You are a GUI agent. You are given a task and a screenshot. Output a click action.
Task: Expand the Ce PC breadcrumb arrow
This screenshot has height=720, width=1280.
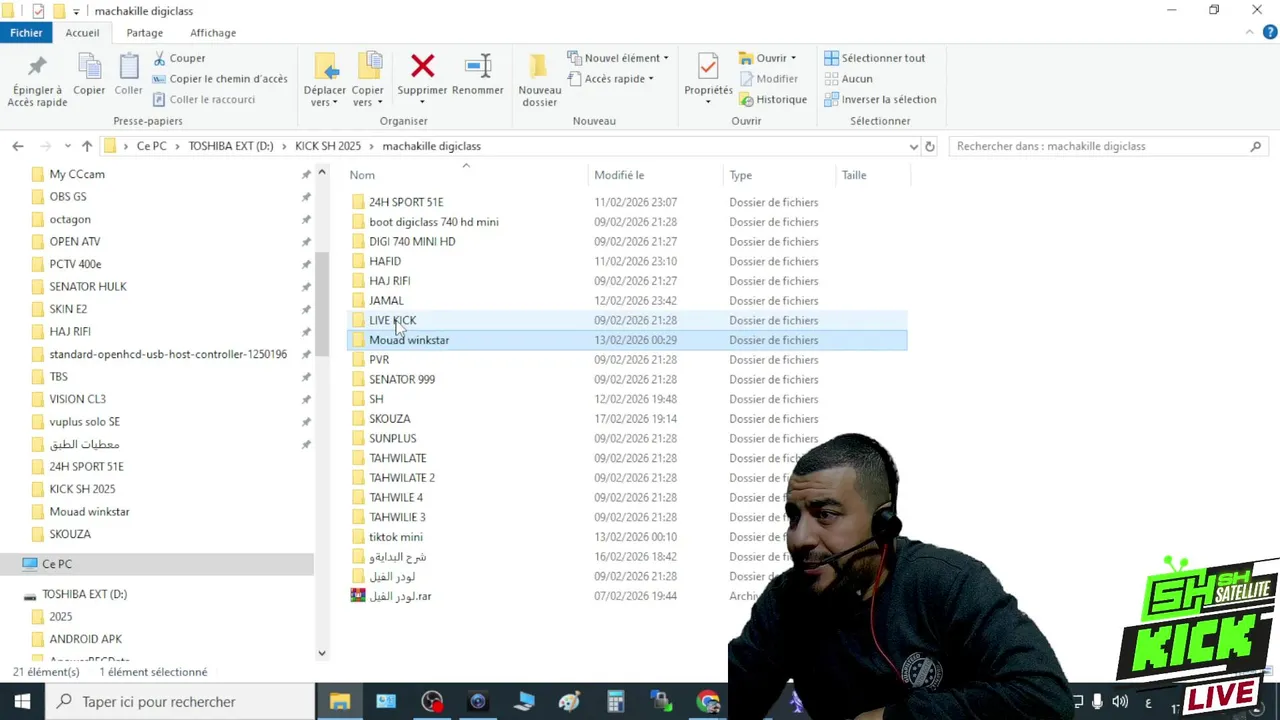(x=178, y=146)
